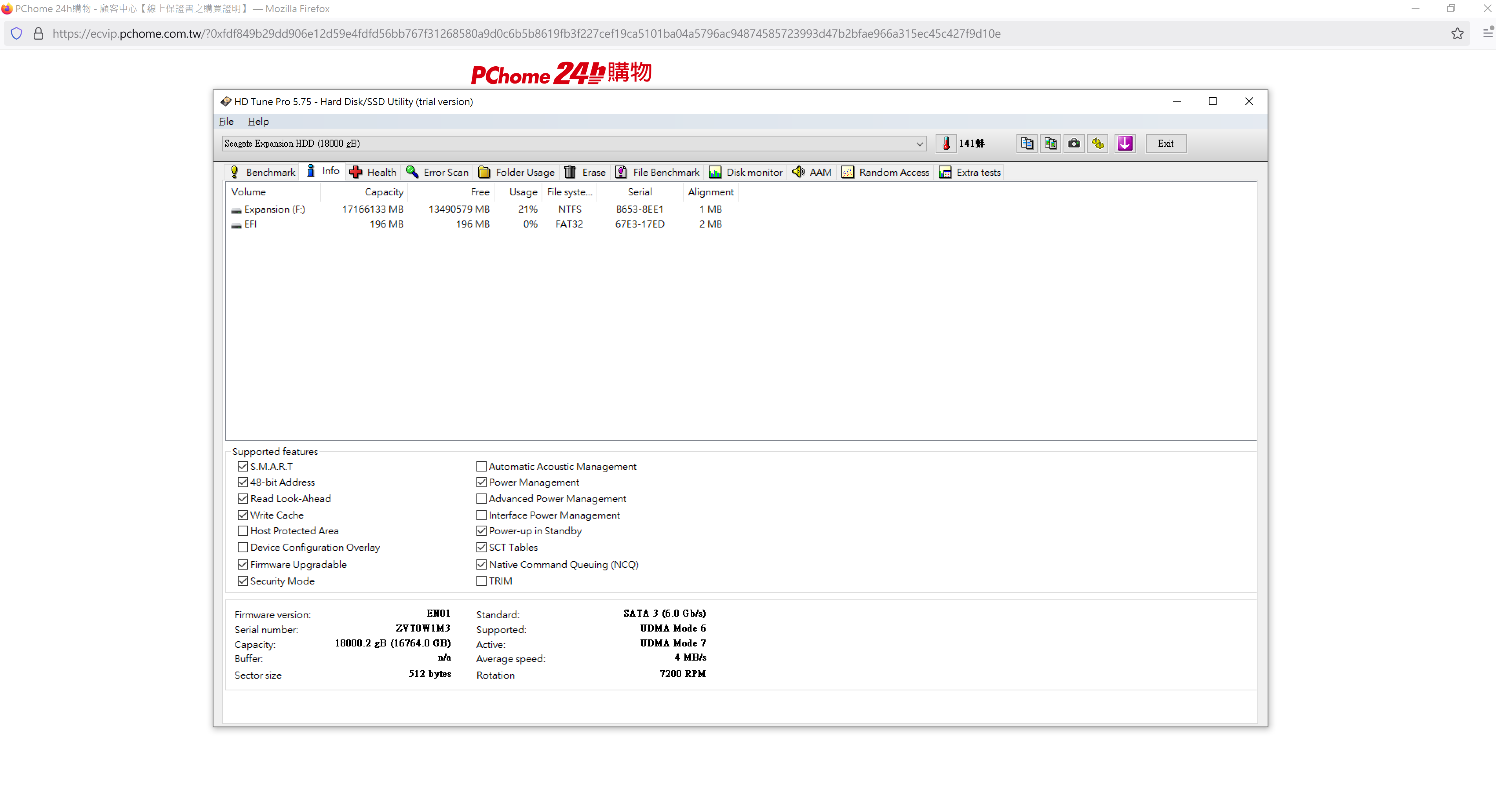Bookmark this page with star icon
This screenshot has height=812, width=1496.
point(1458,34)
